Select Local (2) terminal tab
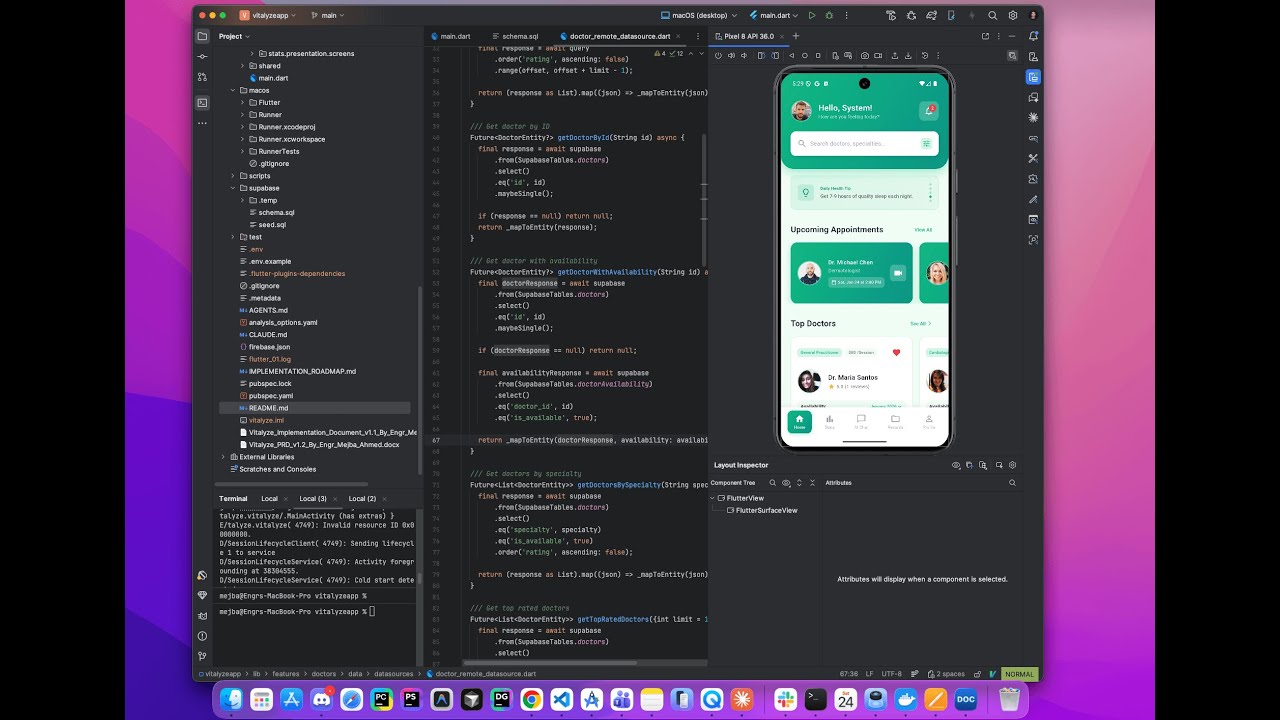1280x720 pixels. [x=362, y=498]
